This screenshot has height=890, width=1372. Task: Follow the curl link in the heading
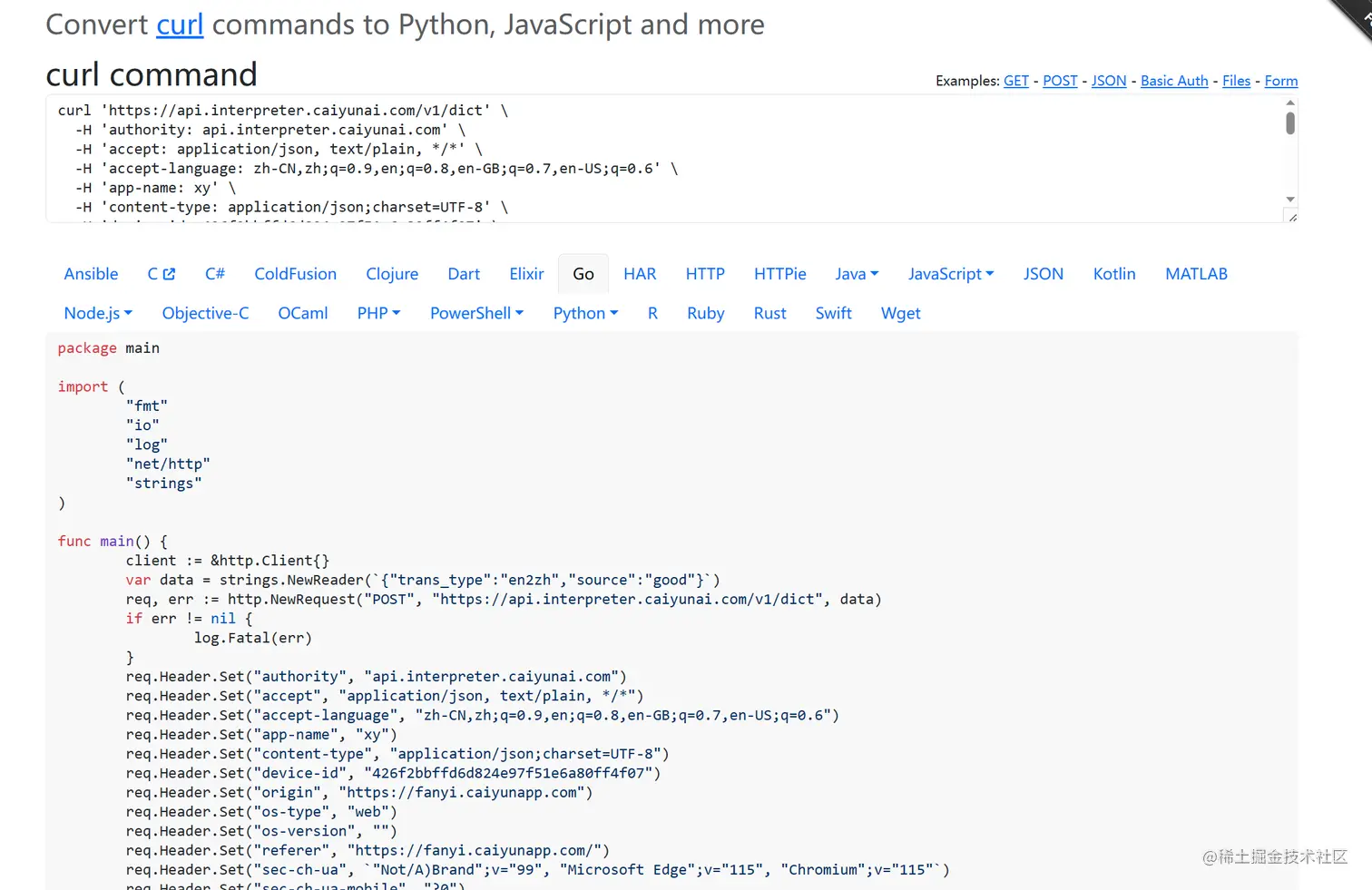coord(180,24)
